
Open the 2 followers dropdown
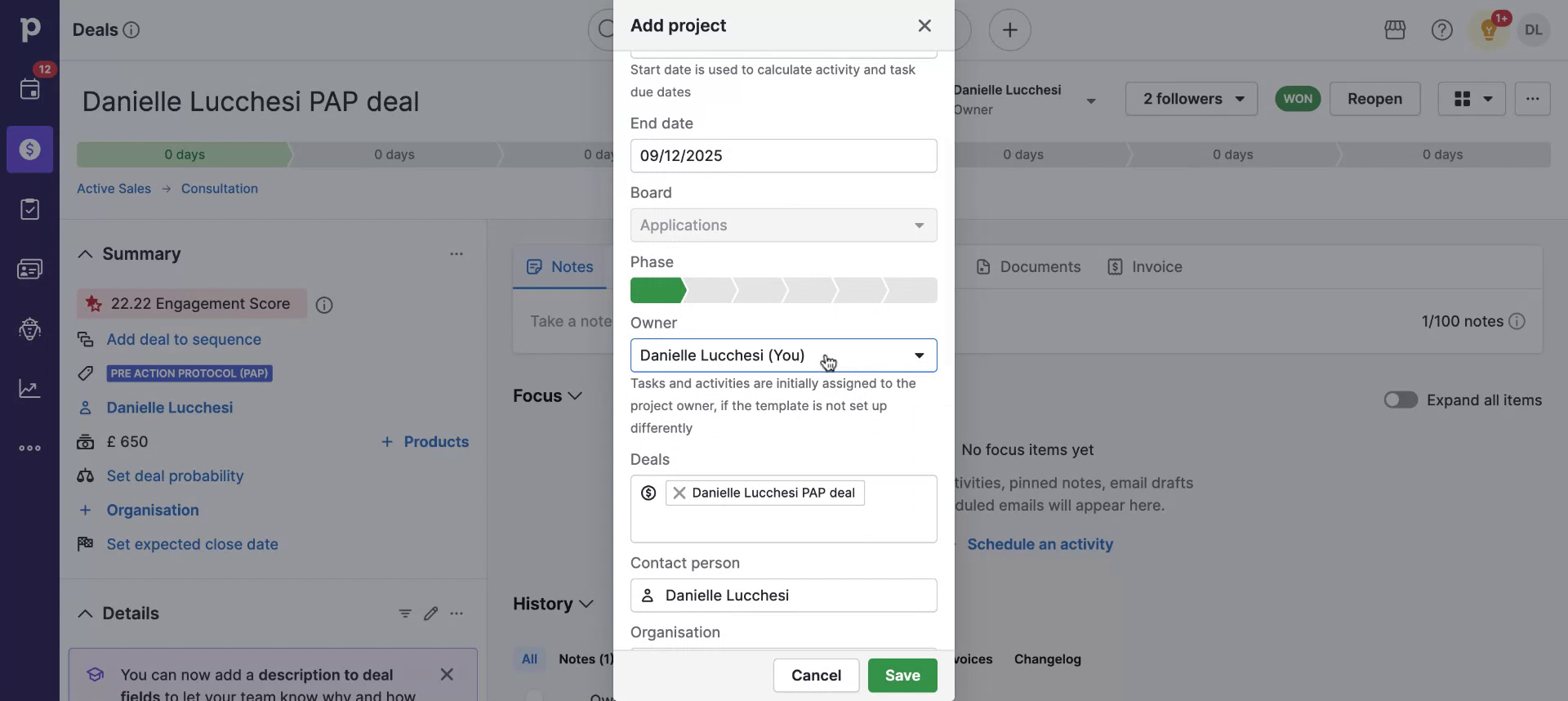[1192, 99]
